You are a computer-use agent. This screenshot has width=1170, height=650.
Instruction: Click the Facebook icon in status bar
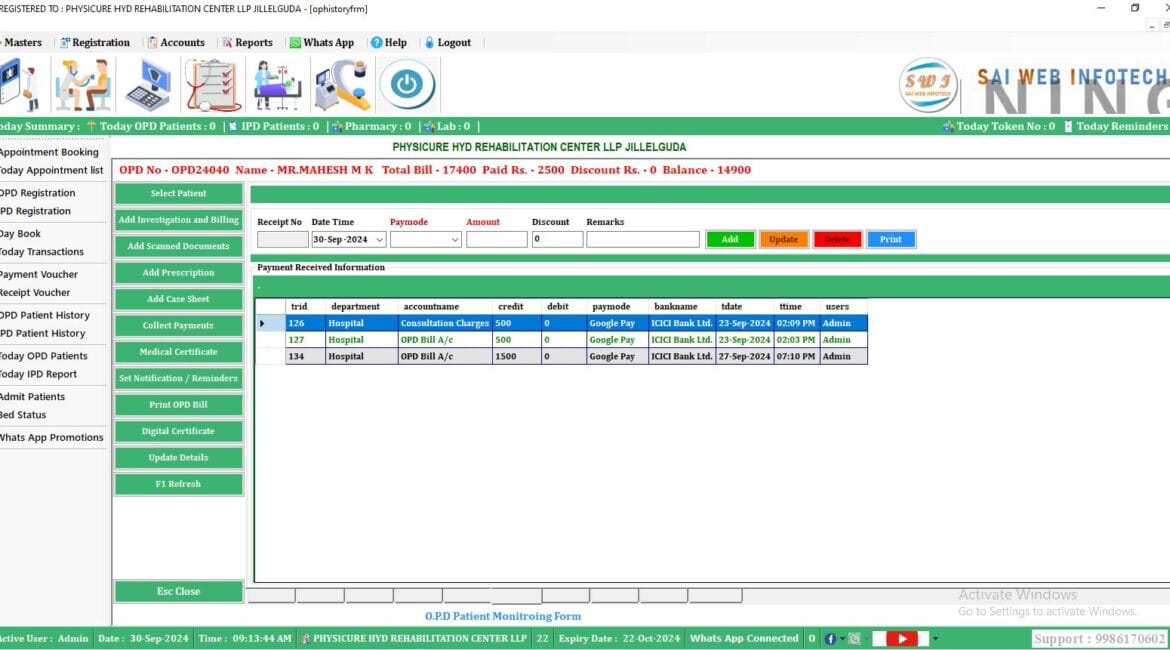point(831,638)
